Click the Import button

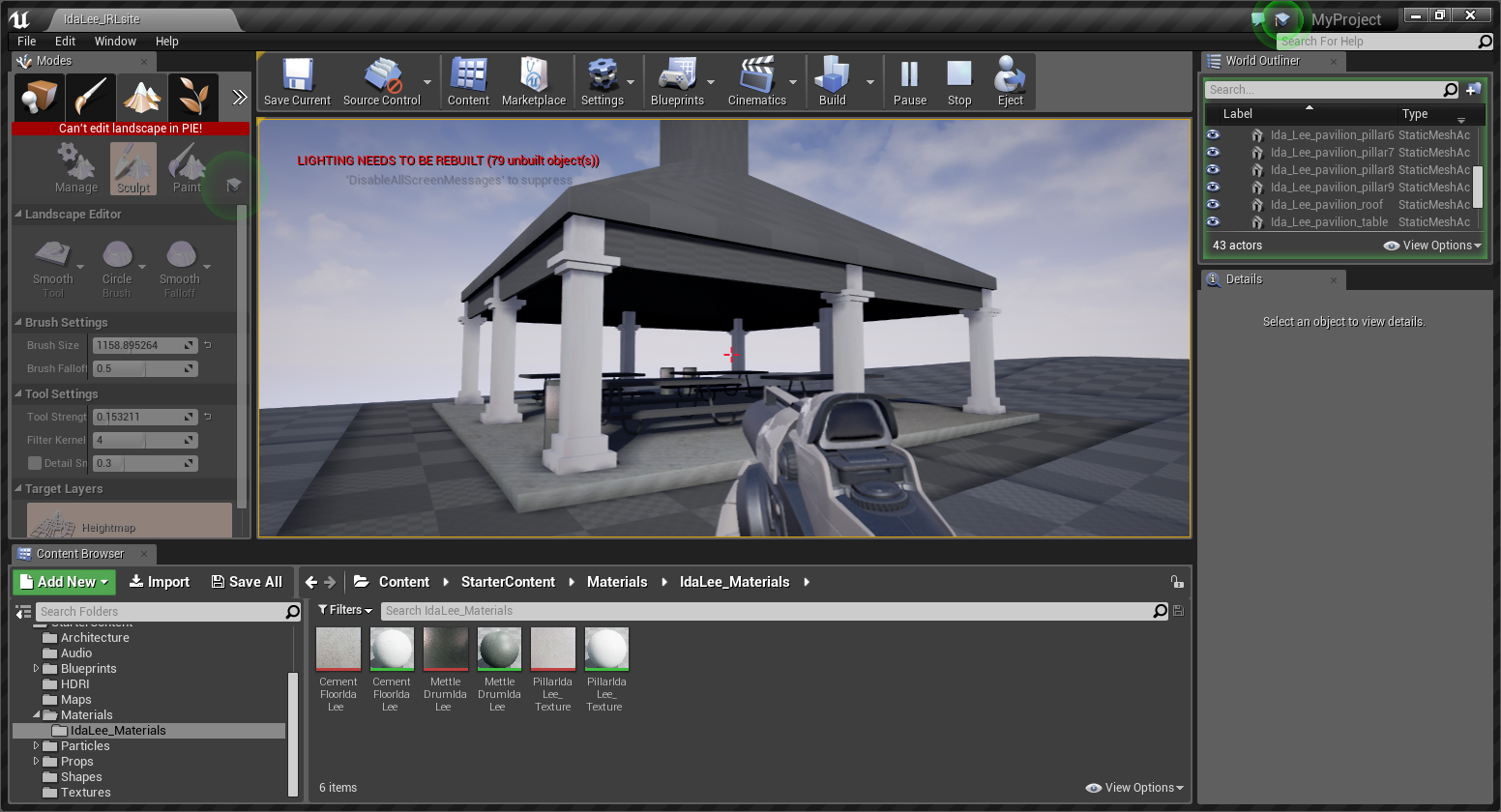(x=160, y=582)
